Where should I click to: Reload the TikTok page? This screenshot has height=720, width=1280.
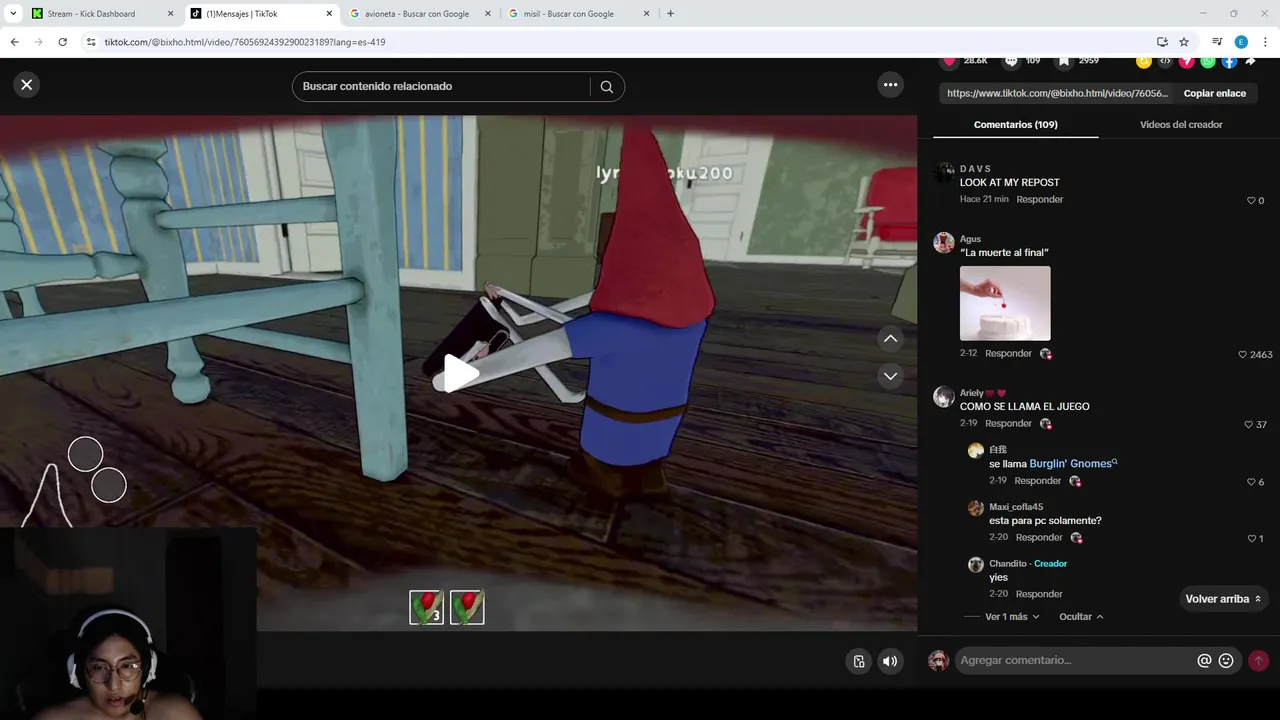coord(62,42)
